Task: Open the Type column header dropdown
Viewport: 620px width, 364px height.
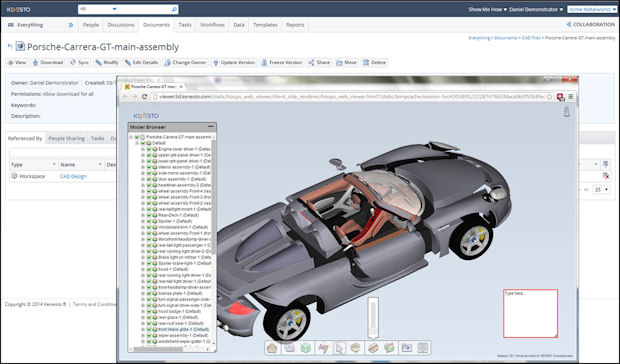Action: pos(54,164)
